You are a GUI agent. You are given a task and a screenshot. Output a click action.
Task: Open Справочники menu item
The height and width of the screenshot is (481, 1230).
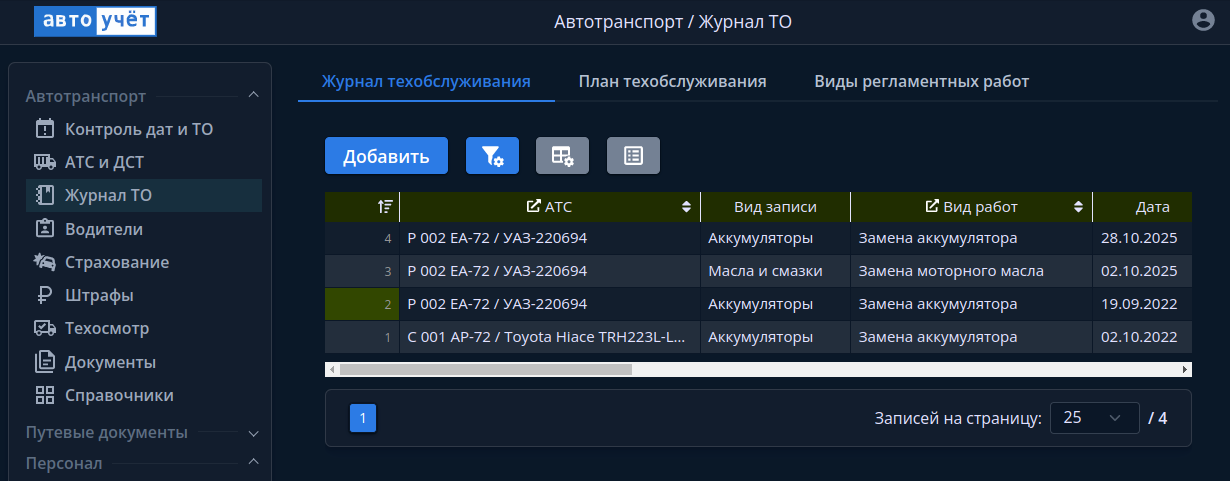coord(144,395)
